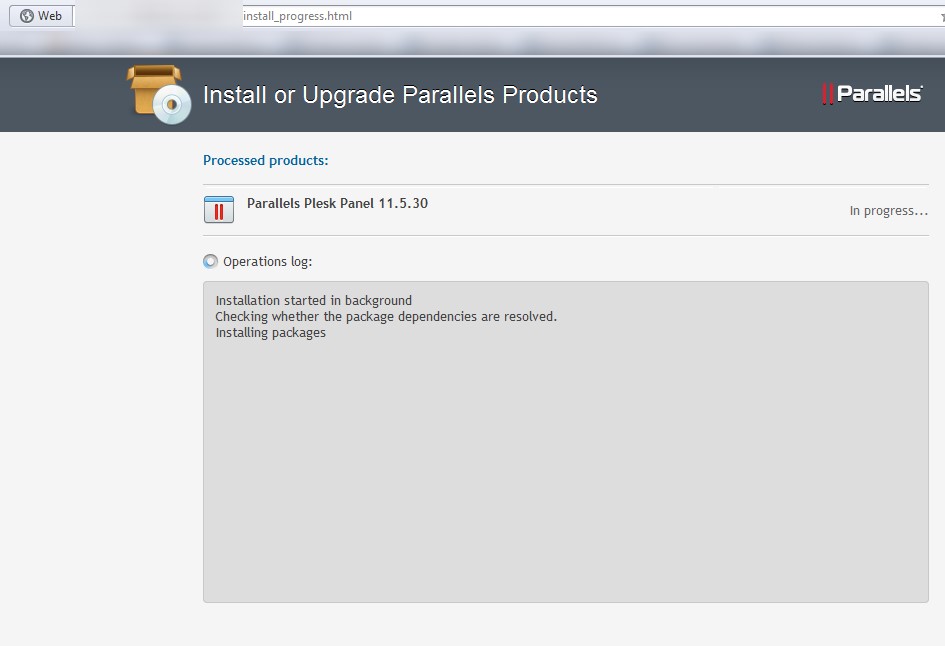This screenshot has height=646, width=945.
Task: Click the bookmark star in the address bar
Action: click(x=942, y=17)
